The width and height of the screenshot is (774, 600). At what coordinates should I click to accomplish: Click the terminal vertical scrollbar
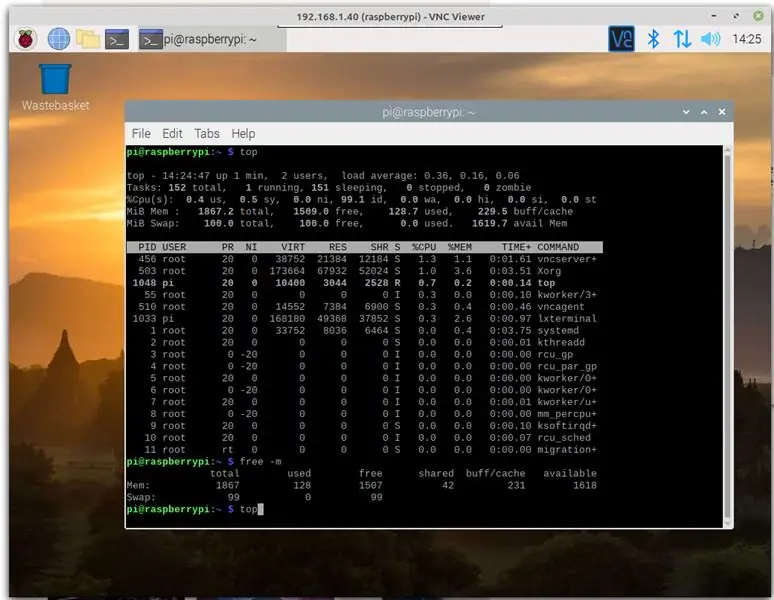727,336
